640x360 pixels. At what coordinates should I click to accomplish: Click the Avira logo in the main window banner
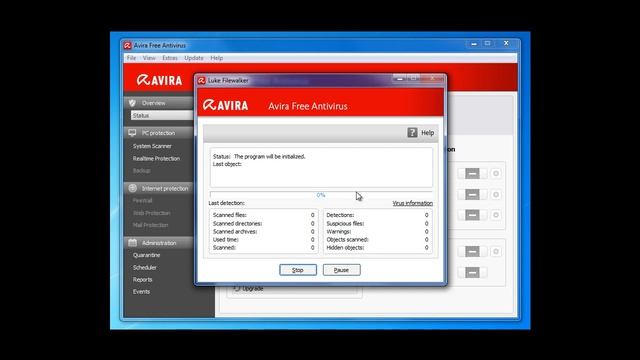[159, 80]
